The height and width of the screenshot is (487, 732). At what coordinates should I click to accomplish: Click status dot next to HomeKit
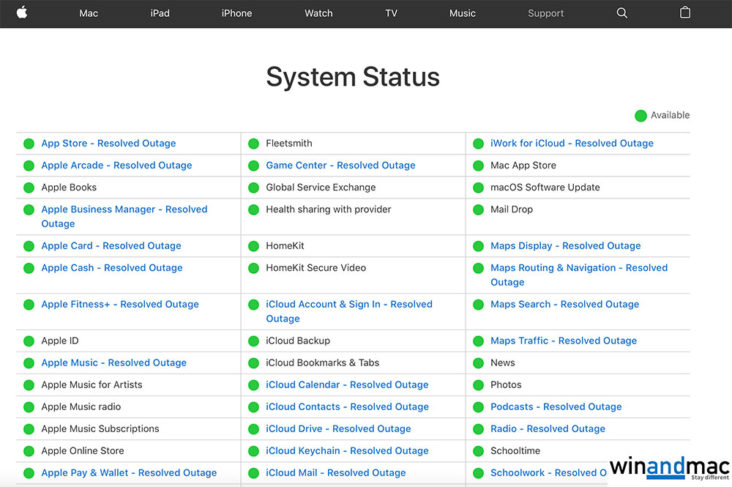(254, 246)
